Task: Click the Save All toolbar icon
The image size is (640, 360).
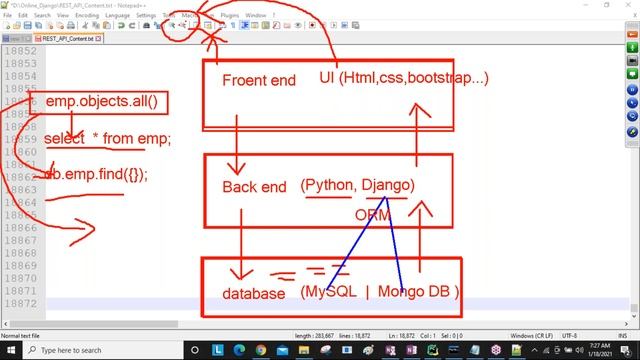Action: tap(38, 25)
